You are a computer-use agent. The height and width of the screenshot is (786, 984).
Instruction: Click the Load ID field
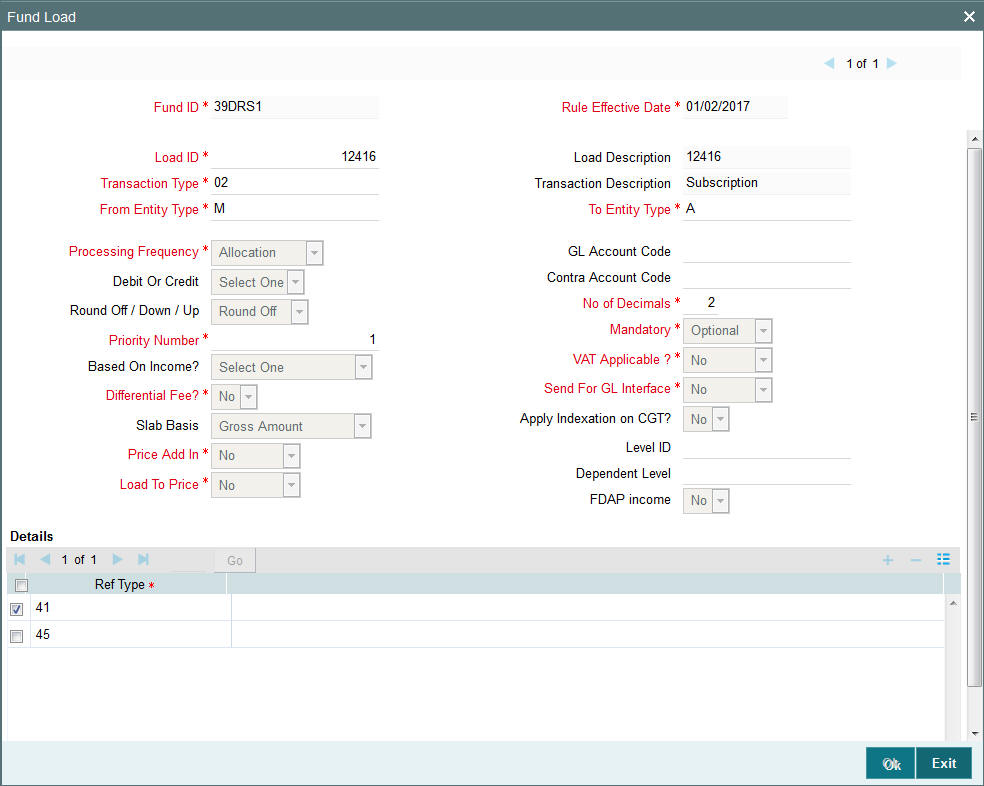pyautogui.click(x=295, y=157)
